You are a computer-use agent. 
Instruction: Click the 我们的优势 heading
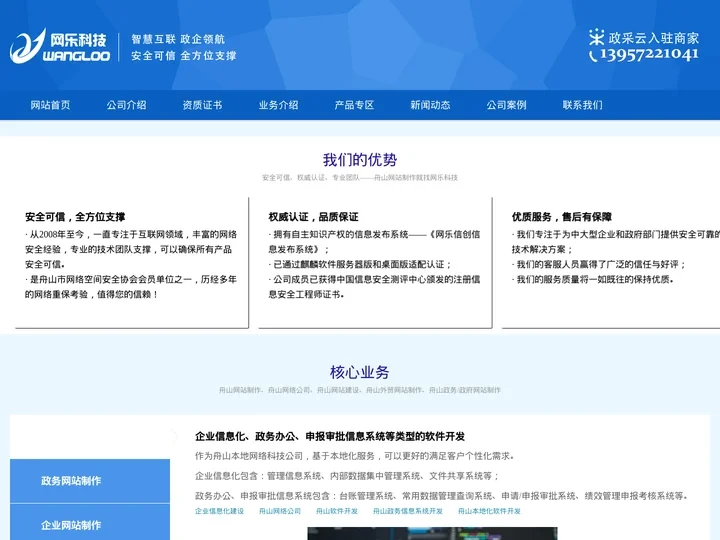[360, 160]
